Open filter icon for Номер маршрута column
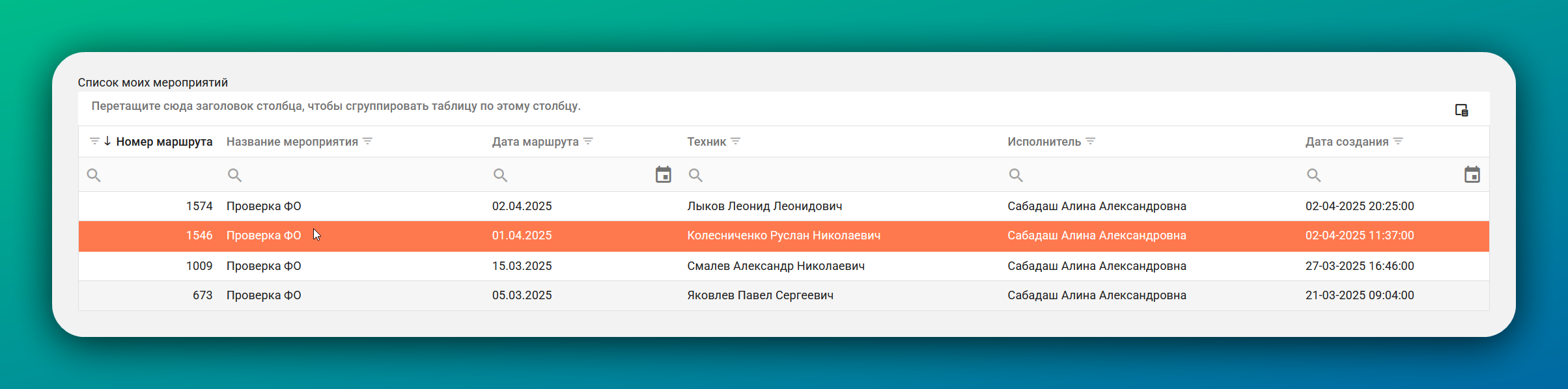 pos(94,141)
